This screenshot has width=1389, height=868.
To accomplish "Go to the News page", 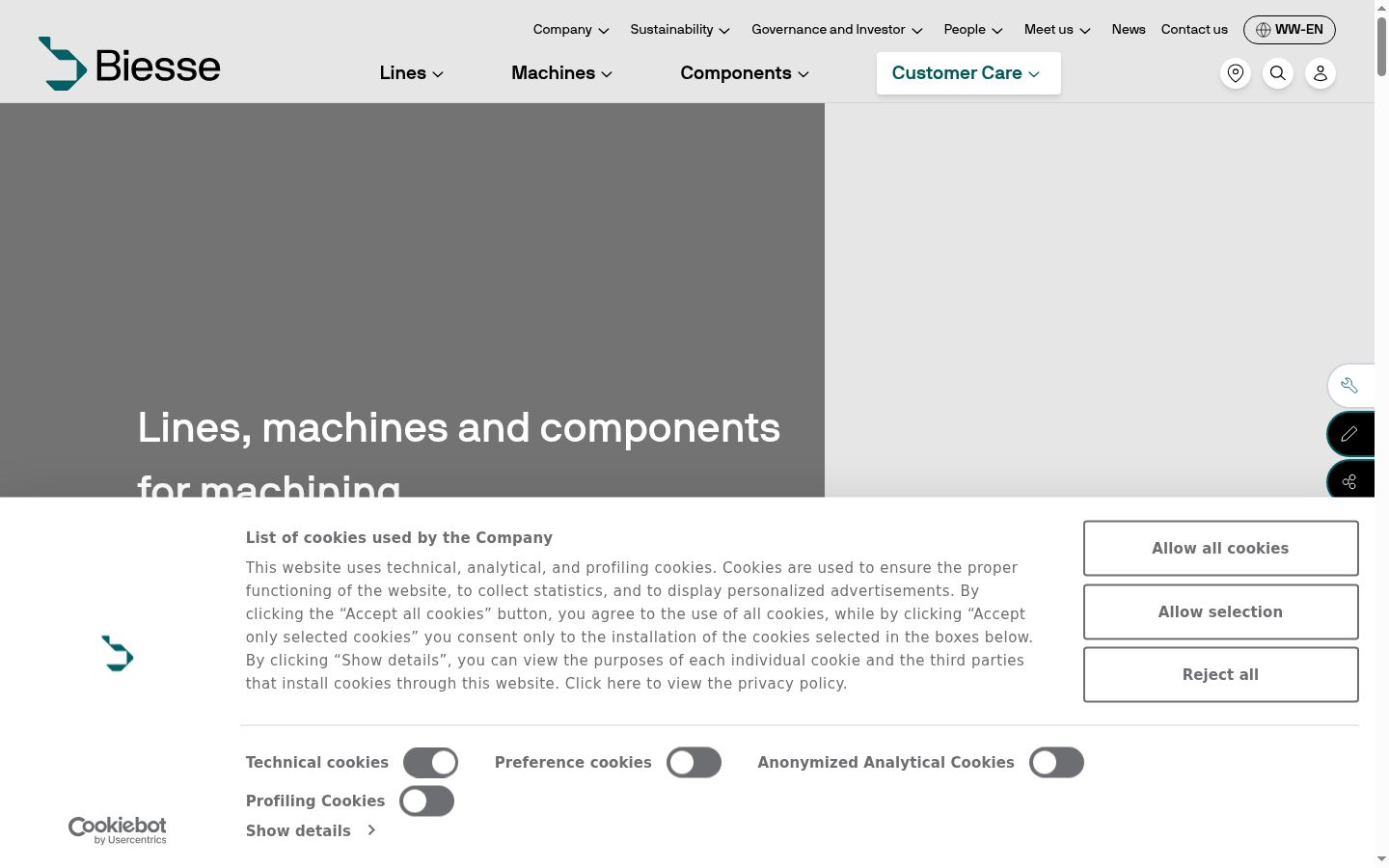I will pos(1129,30).
